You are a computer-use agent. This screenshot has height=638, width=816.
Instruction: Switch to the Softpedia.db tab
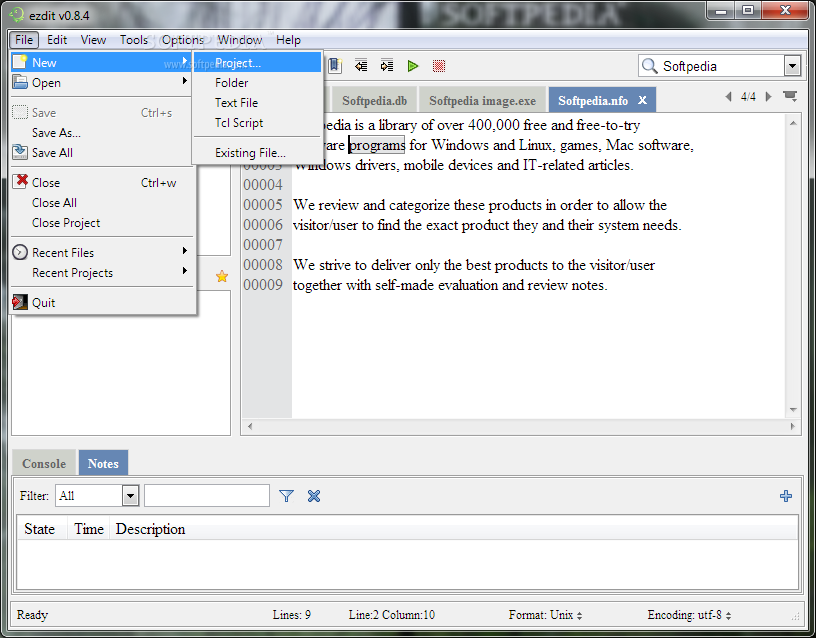(x=374, y=100)
